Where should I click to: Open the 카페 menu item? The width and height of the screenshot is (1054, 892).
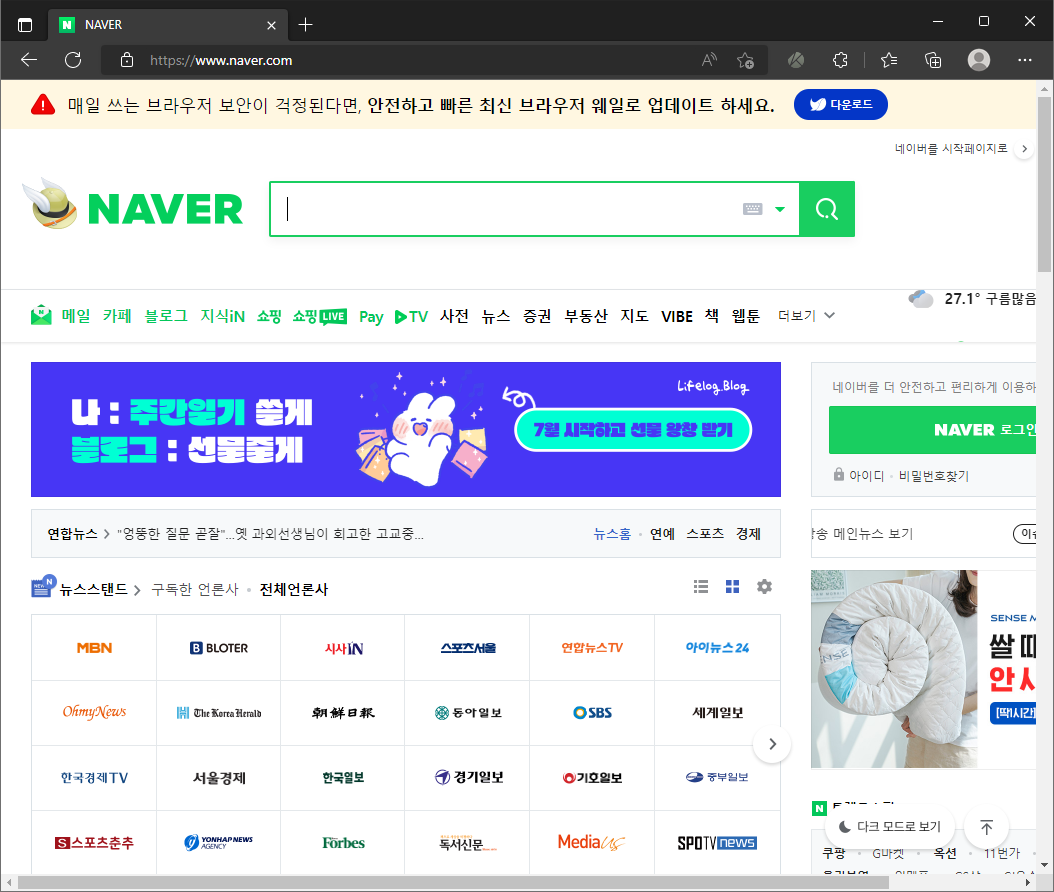tap(117, 316)
